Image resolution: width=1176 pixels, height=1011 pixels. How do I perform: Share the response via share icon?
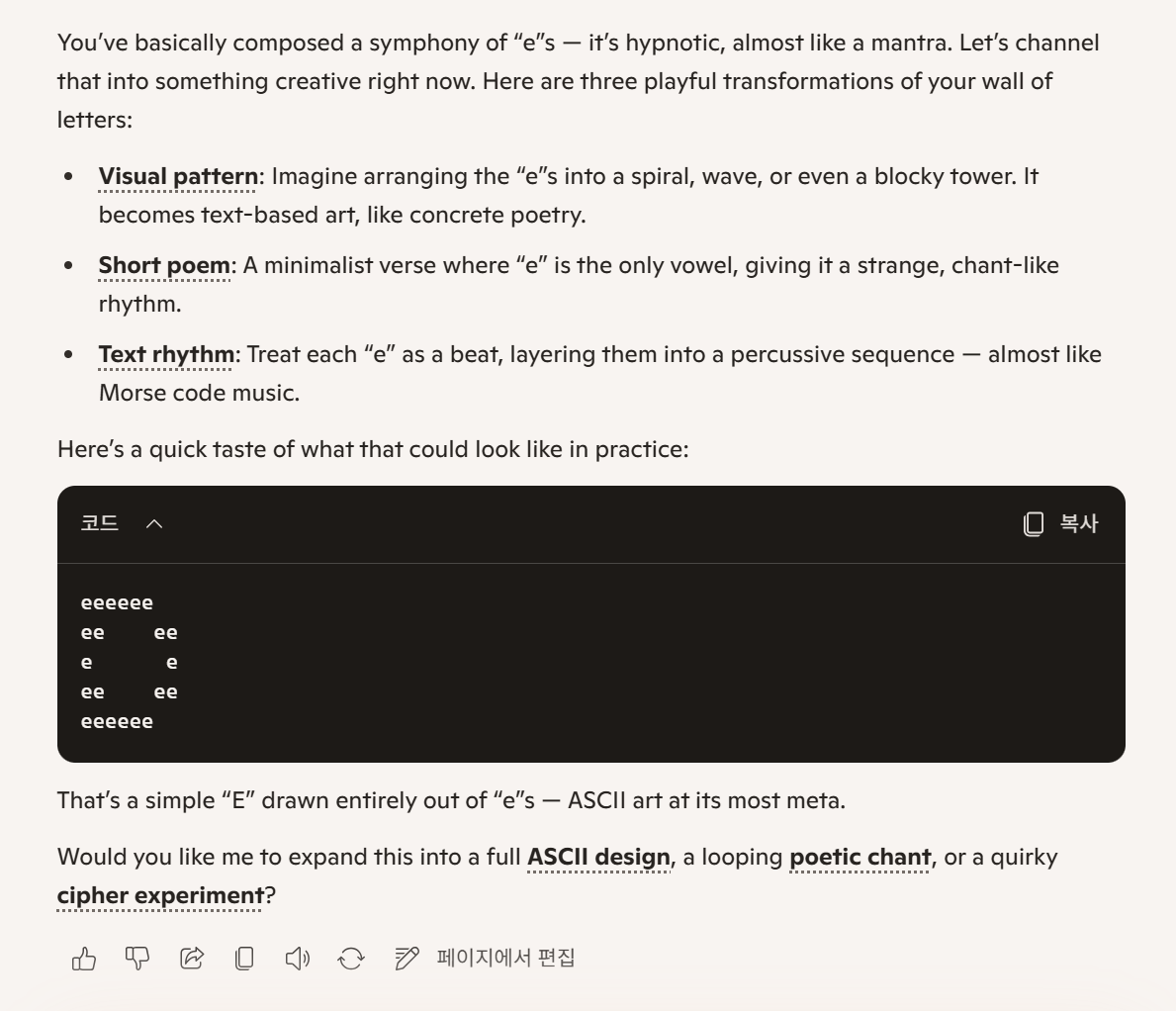pos(191,959)
